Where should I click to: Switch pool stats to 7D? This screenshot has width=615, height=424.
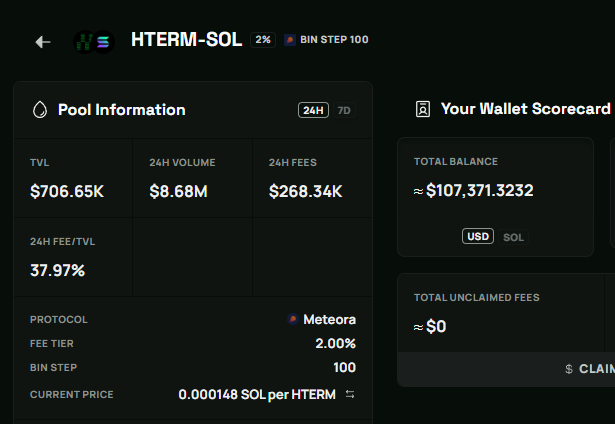(344, 110)
